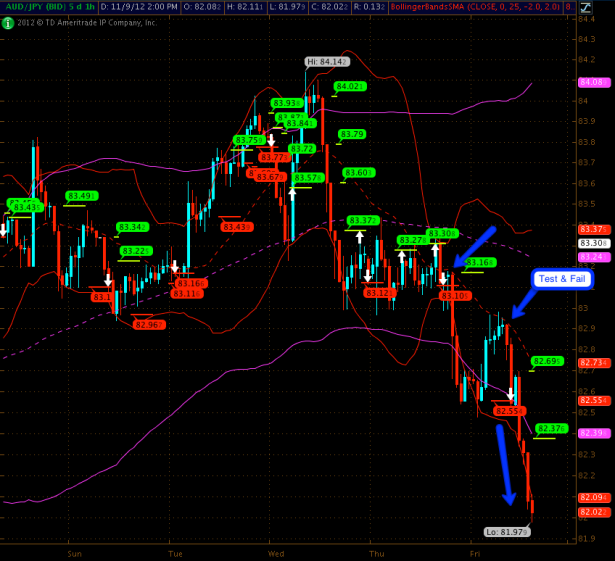Click the white 83.30 price axis tag
The image size is (615, 561).
[595, 243]
